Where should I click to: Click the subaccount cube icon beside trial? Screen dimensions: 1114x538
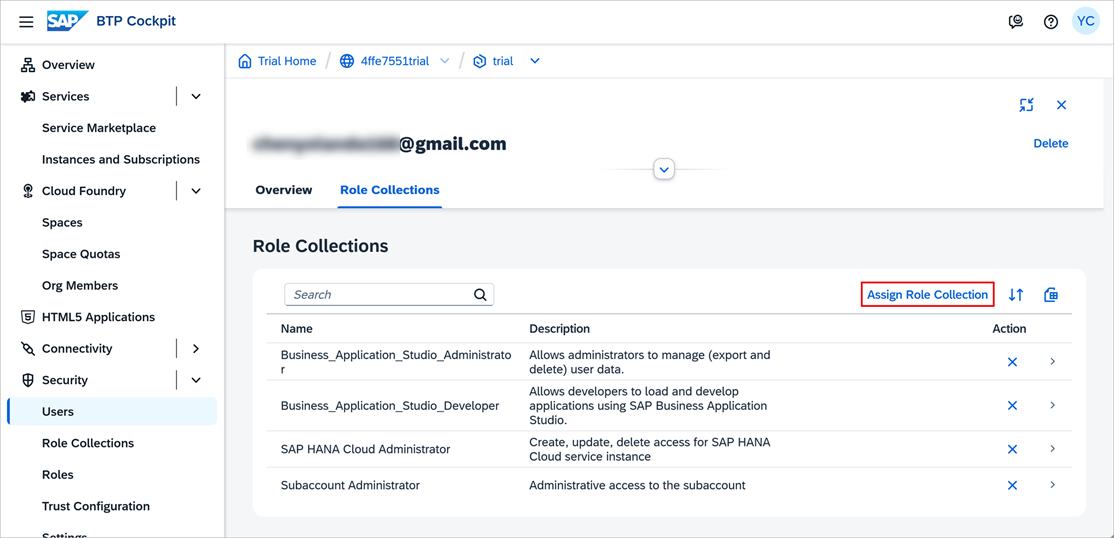click(x=480, y=61)
